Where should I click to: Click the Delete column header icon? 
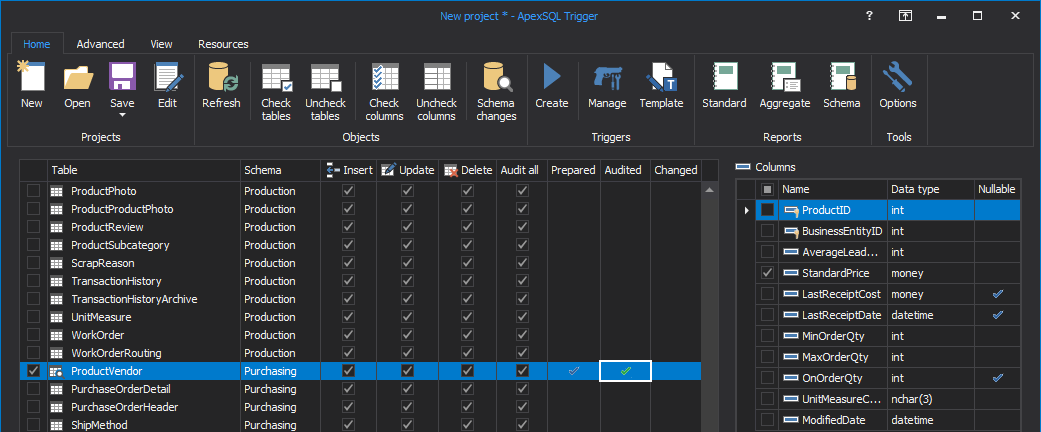point(450,170)
